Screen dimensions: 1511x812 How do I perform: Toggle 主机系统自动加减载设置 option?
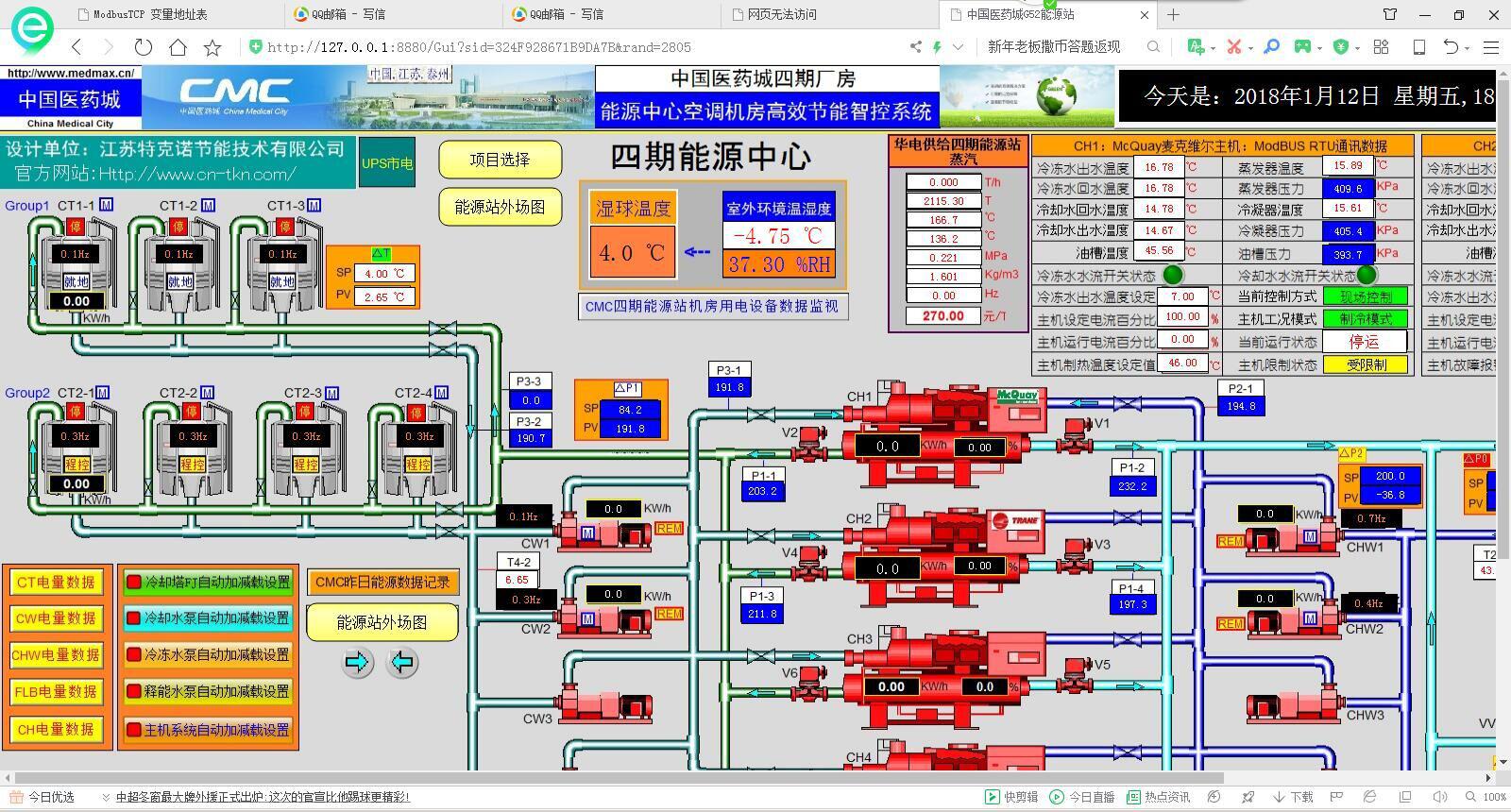208,730
